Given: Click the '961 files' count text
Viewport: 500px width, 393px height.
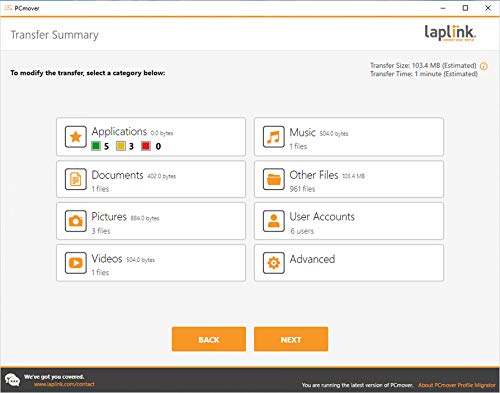Looking at the screenshot, I should 302,189.
